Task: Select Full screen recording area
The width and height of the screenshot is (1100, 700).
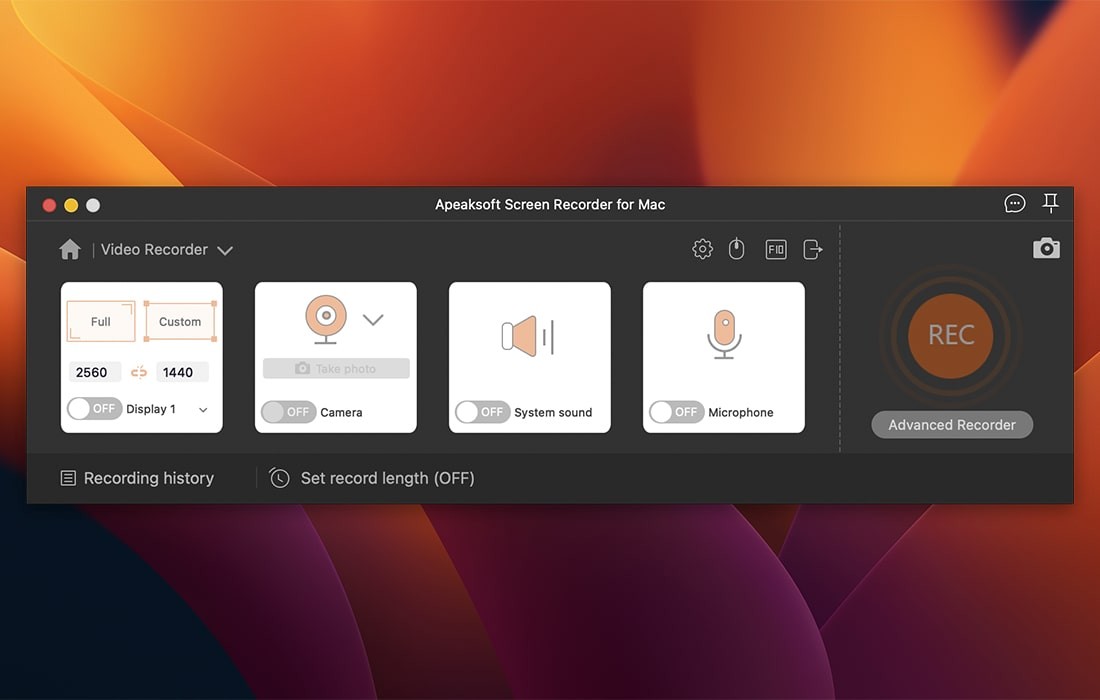Action: (101, 322)
